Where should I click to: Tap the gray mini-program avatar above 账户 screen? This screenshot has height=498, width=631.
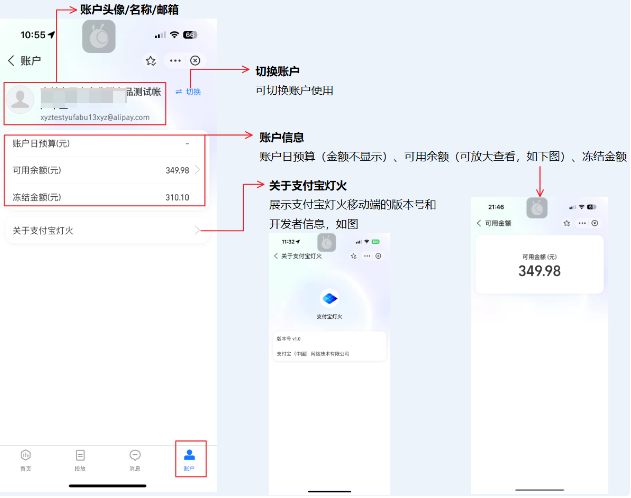click(x=99, y=37)
